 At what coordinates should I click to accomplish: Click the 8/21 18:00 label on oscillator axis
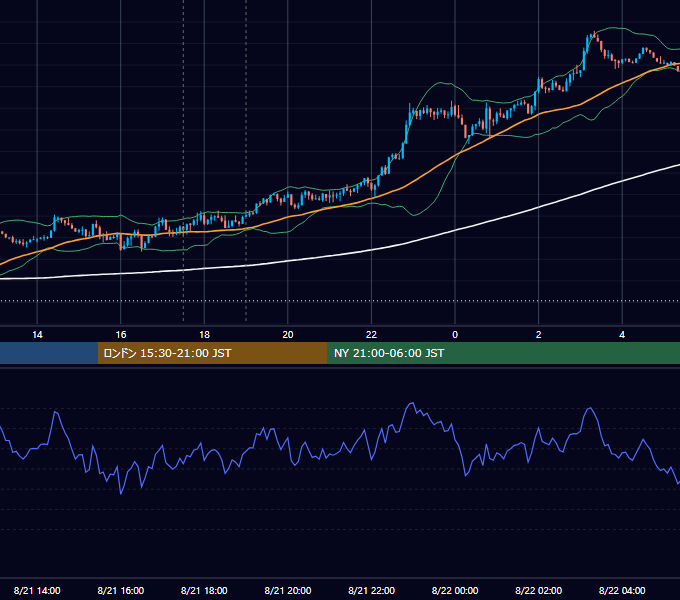coord(204,590)
